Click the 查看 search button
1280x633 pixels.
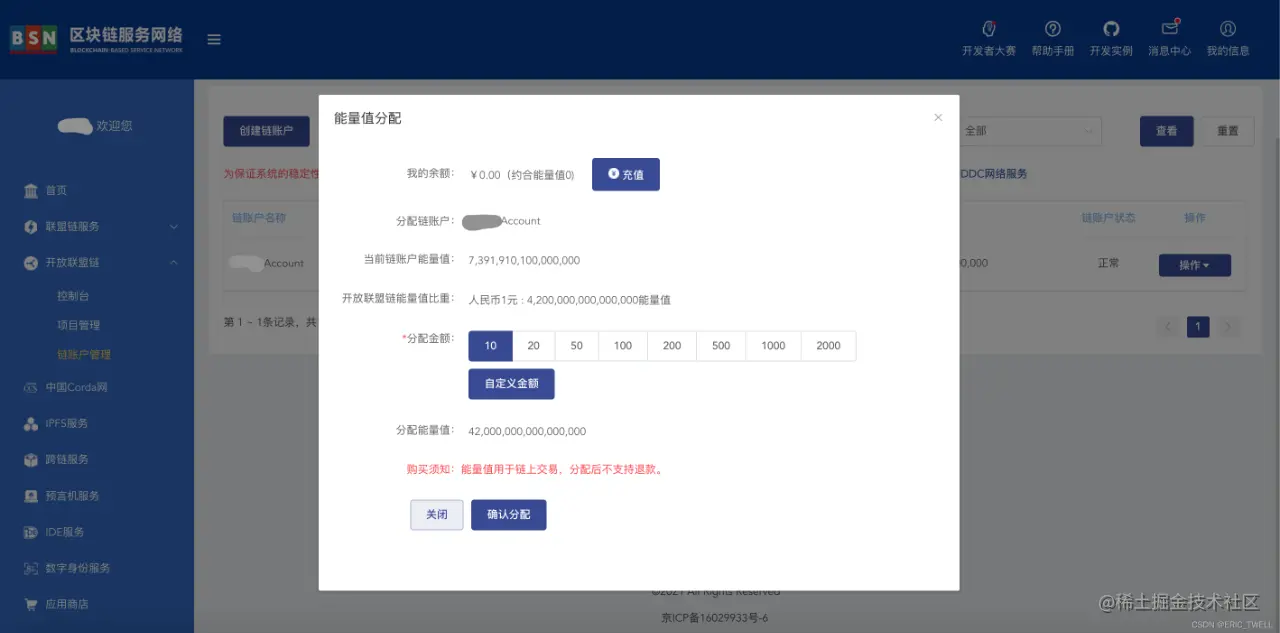point(1167,131)
